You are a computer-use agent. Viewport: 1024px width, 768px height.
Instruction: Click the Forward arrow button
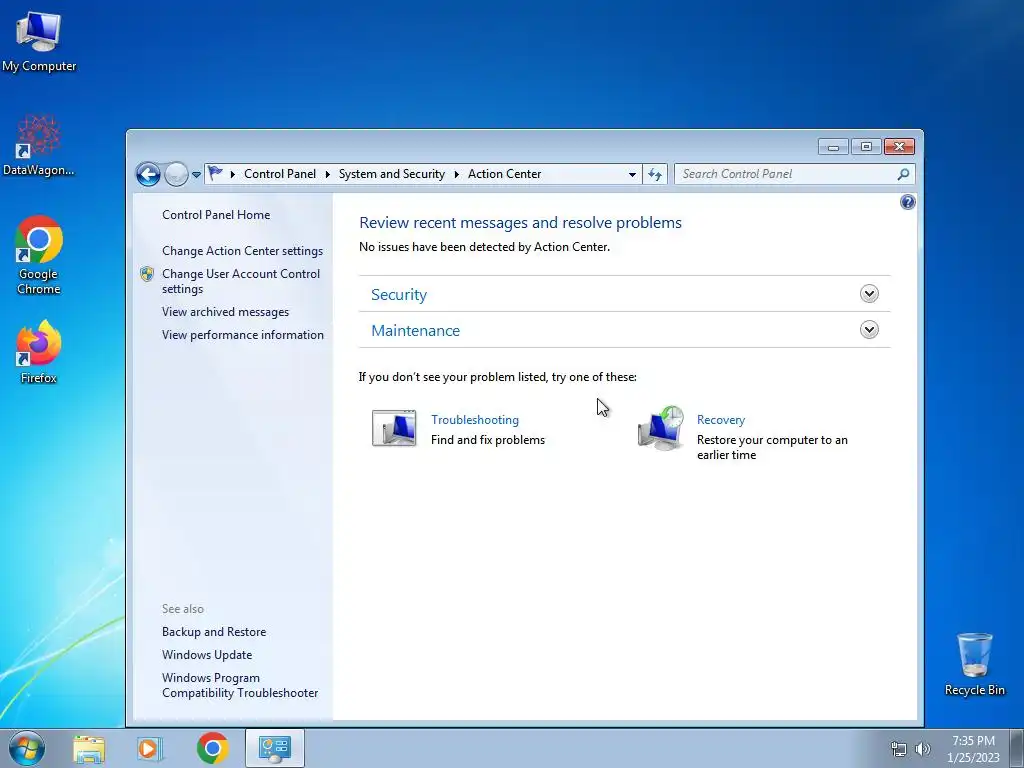coord(176,174)
